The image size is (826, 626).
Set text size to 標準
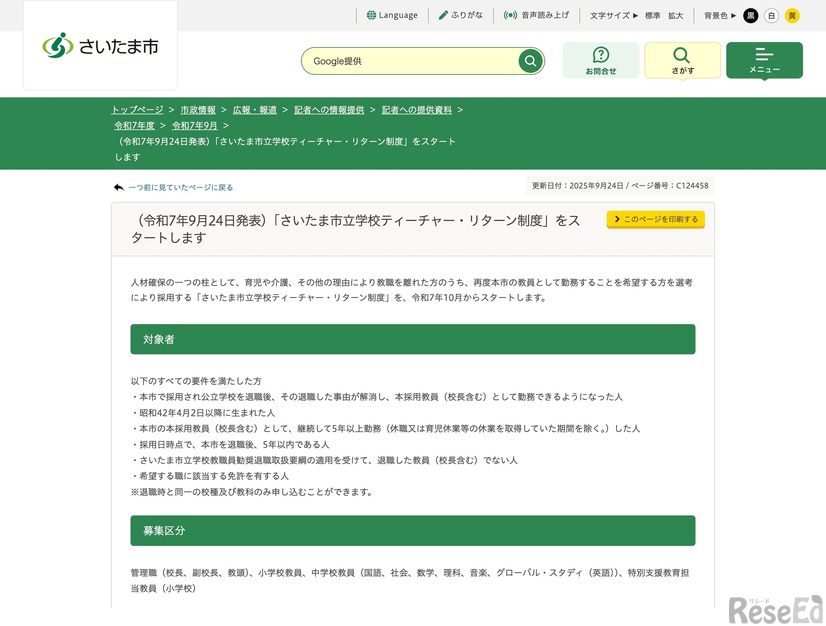pos(653,16)
